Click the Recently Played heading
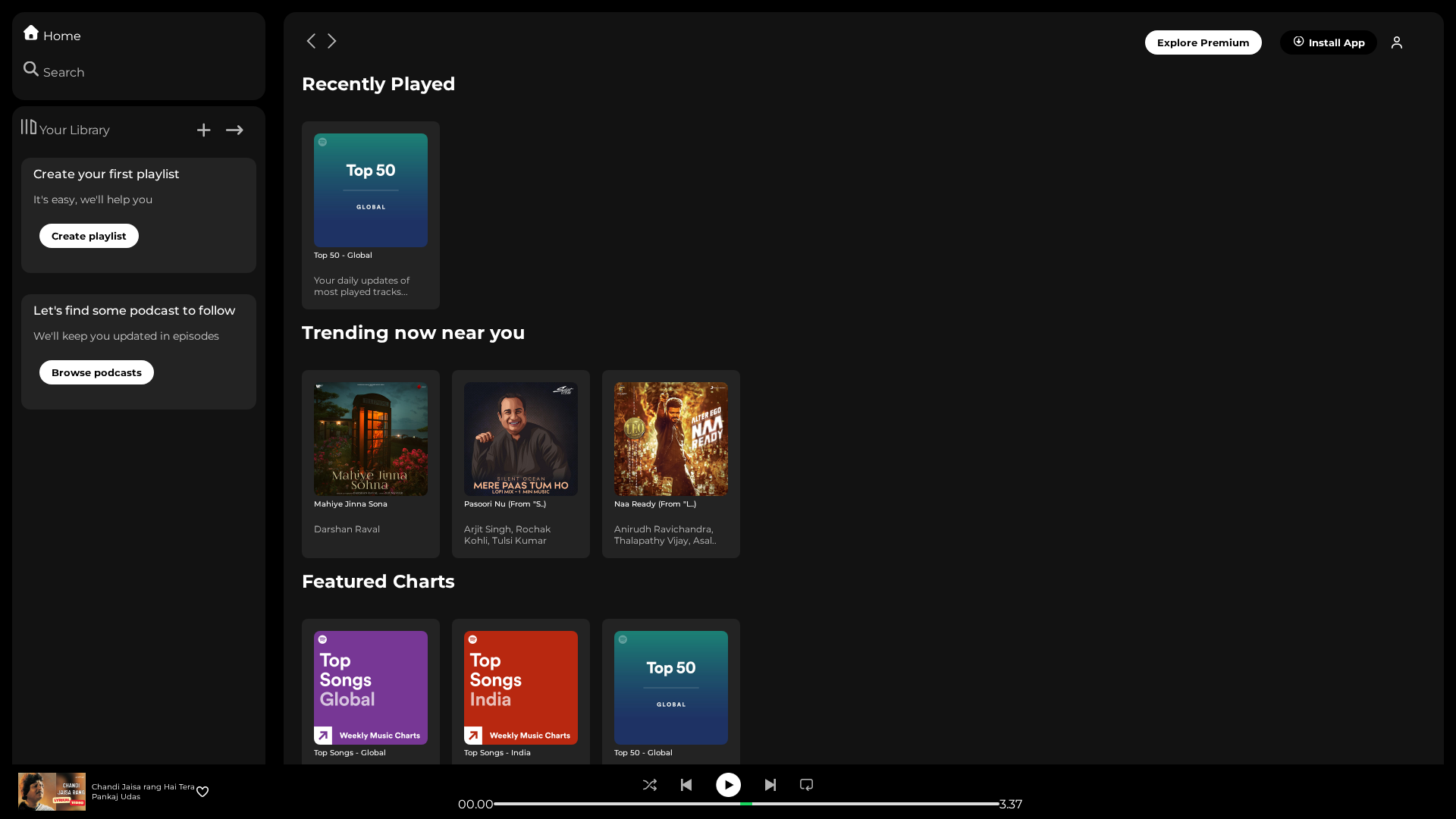 378,84
